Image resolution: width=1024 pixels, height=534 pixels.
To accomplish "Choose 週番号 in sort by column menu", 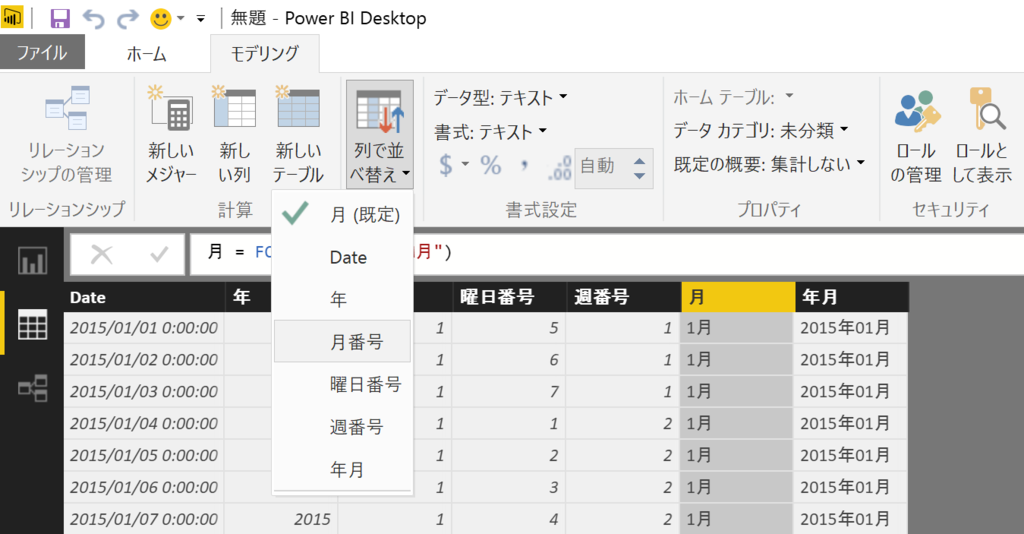I will (343, 427).
